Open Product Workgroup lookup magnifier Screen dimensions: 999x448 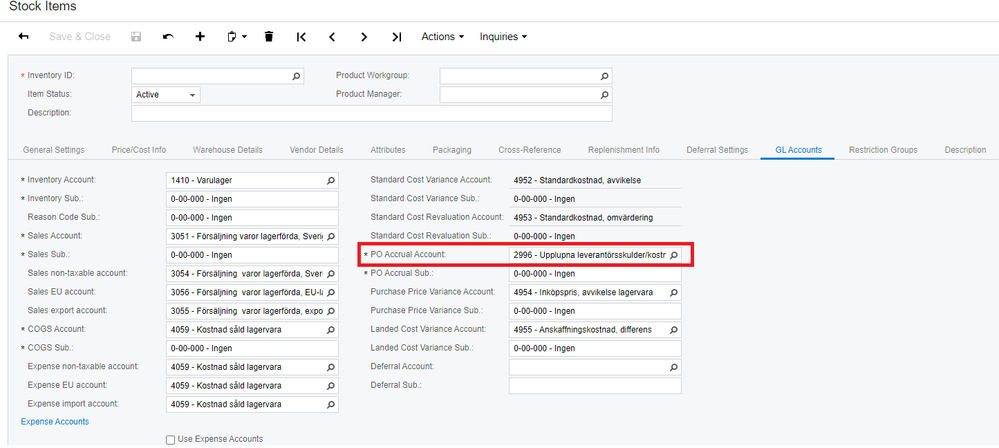605,76
